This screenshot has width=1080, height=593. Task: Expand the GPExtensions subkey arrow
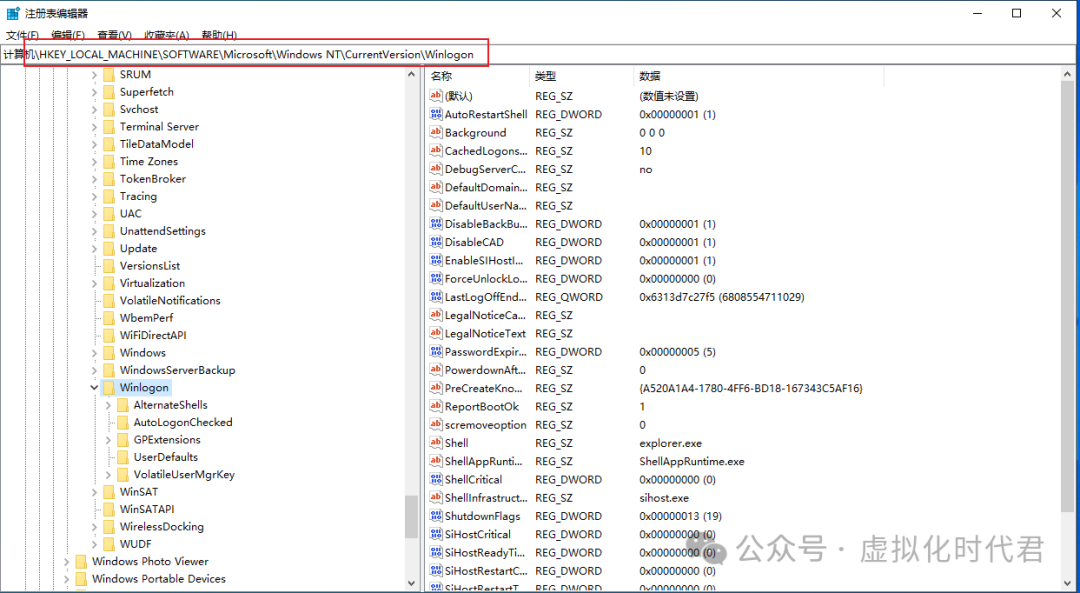(x=108, y=439)
